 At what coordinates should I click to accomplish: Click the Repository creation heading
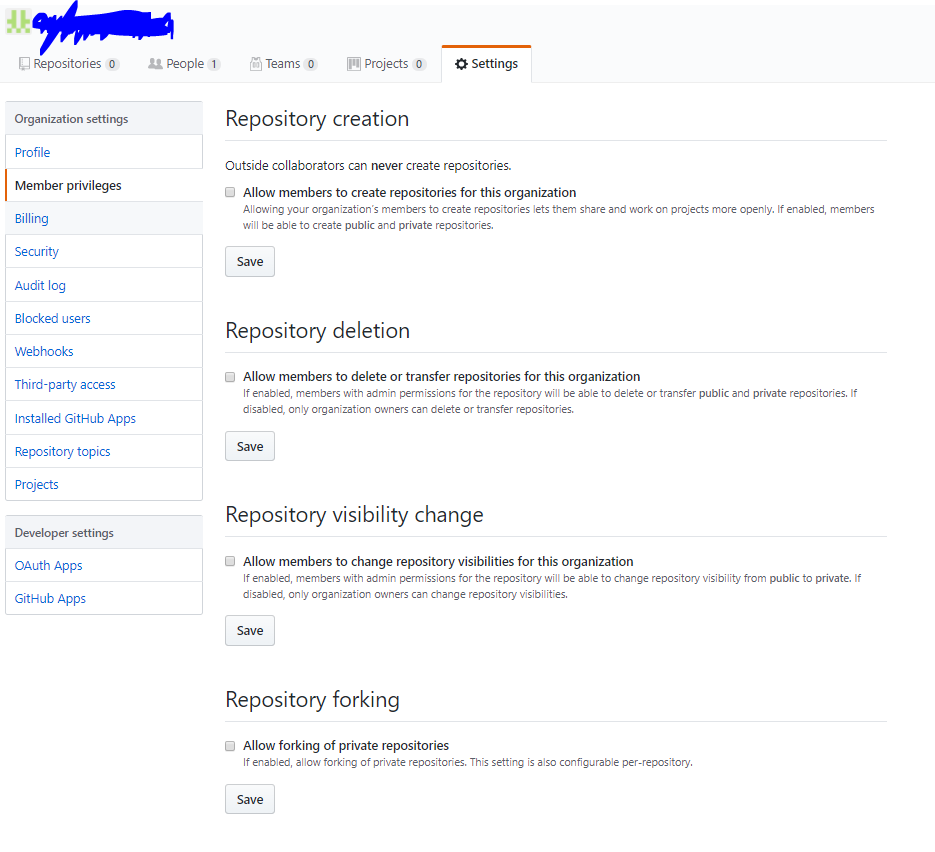[317, 119]
